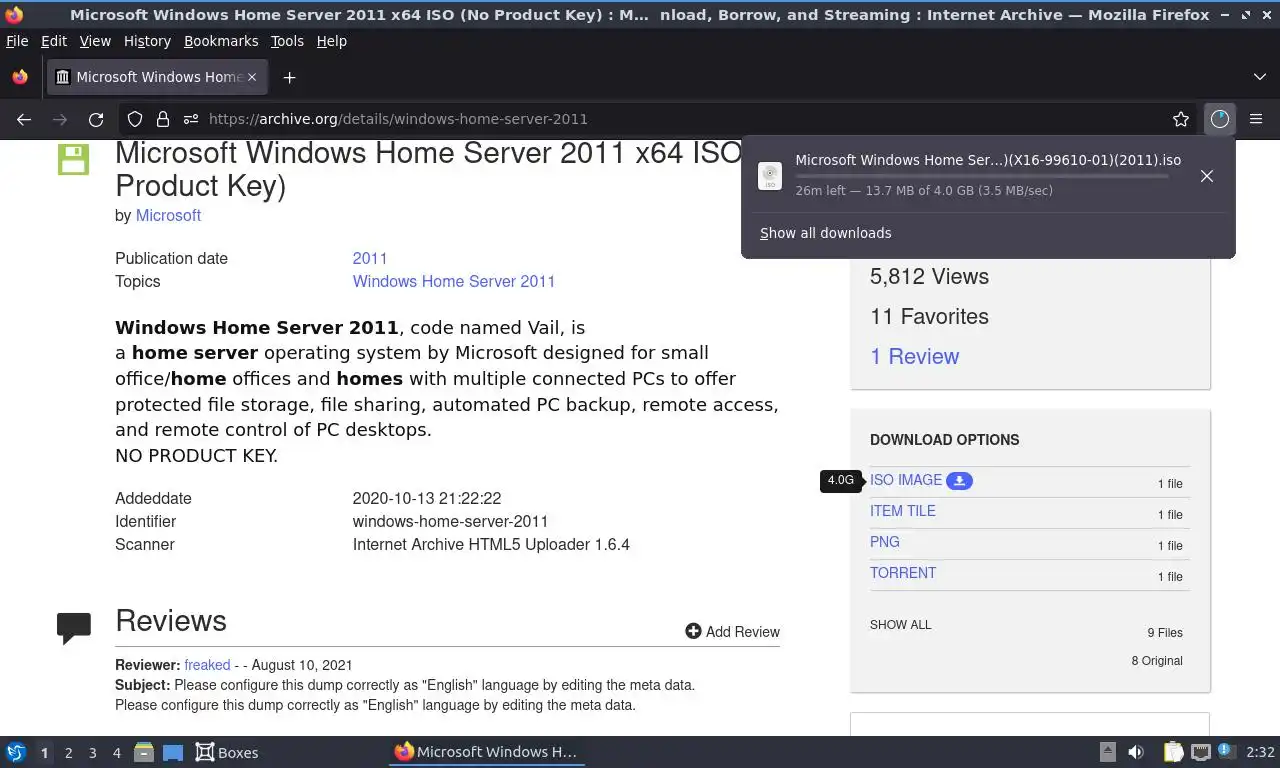Viewport: 1280px width, 768px height.
Task: Open the Windows Home Server 2011 topic link
Action: pos(454,281)
